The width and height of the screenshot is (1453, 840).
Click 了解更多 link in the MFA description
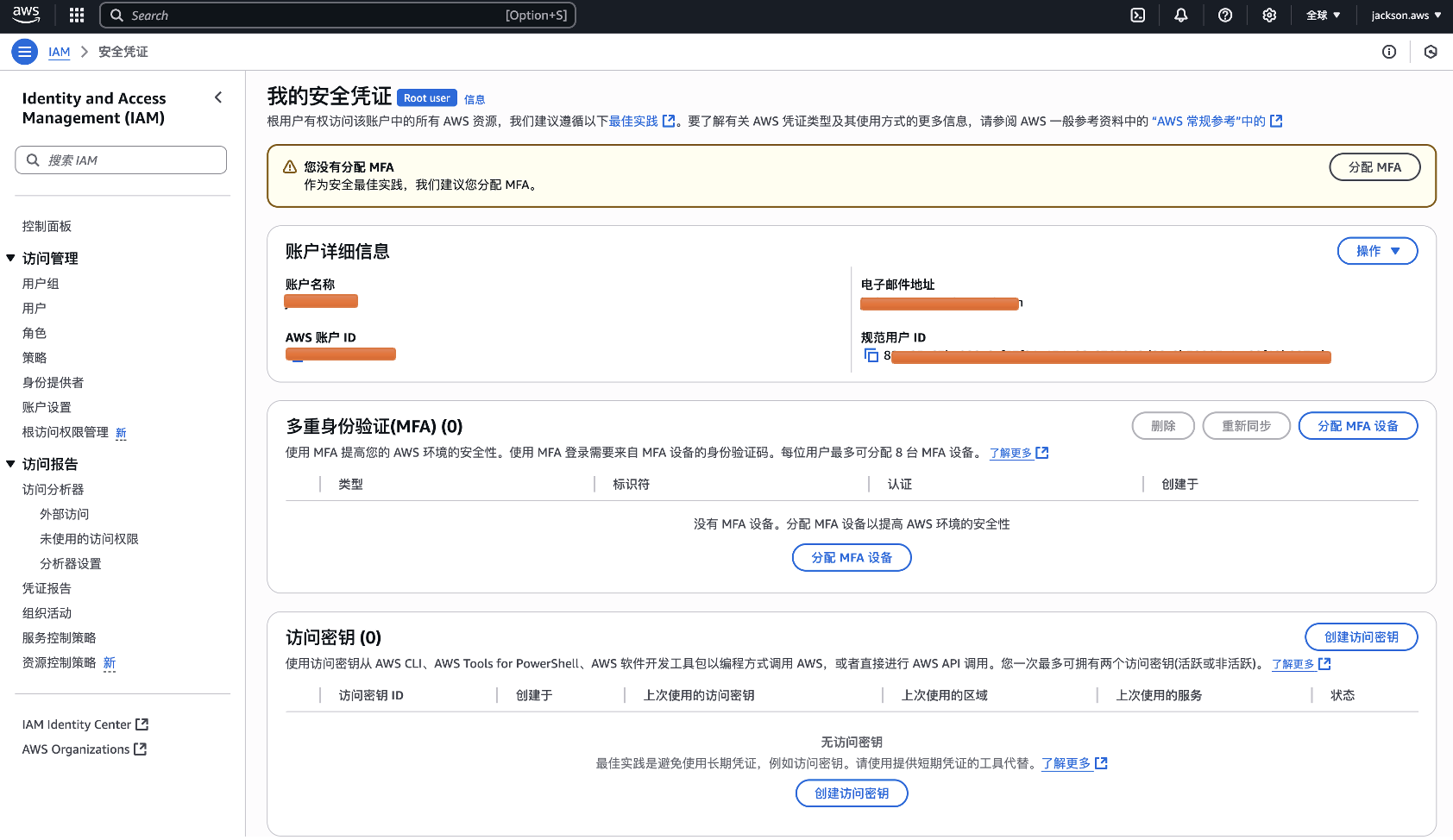coord(1010,453)
